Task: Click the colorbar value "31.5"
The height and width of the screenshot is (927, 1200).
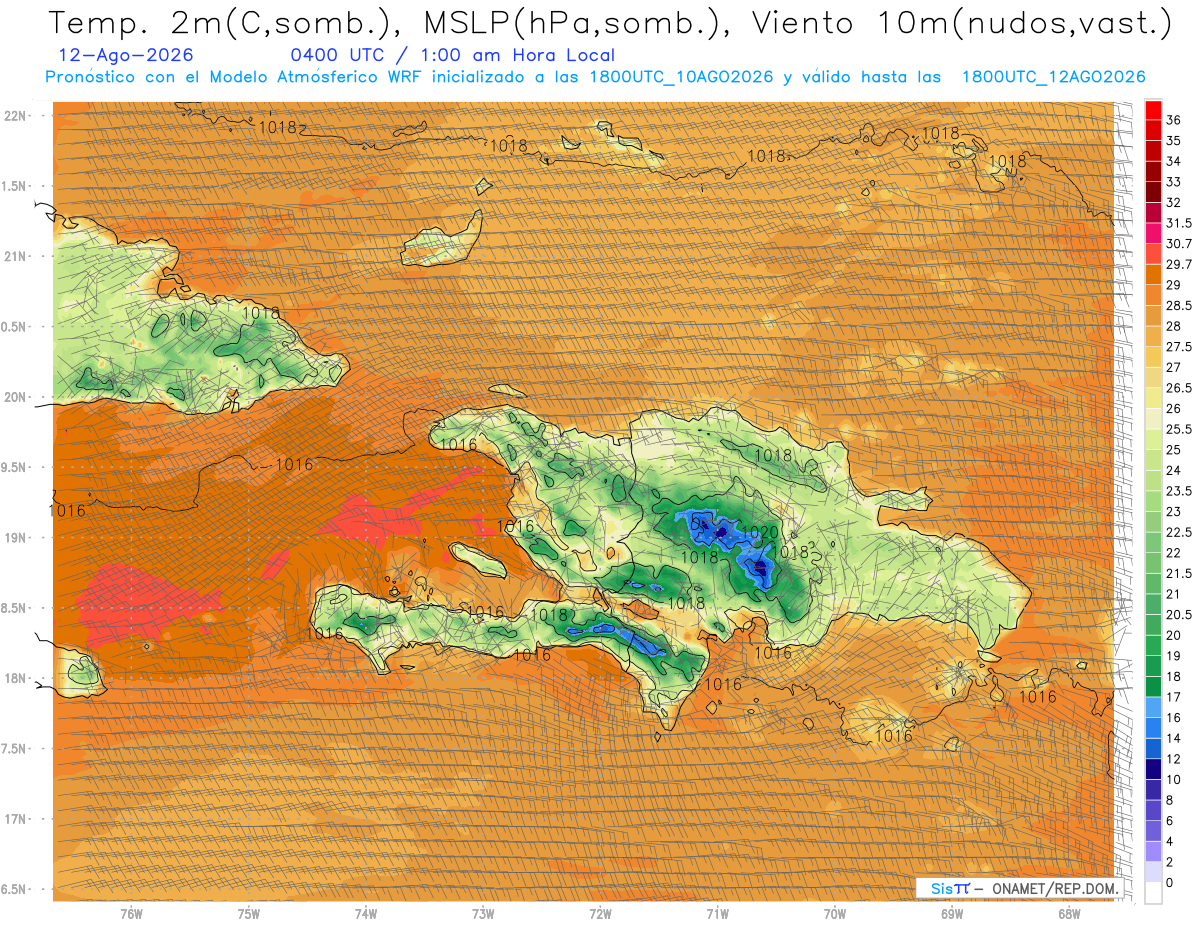Action: tap(1179, 223)
